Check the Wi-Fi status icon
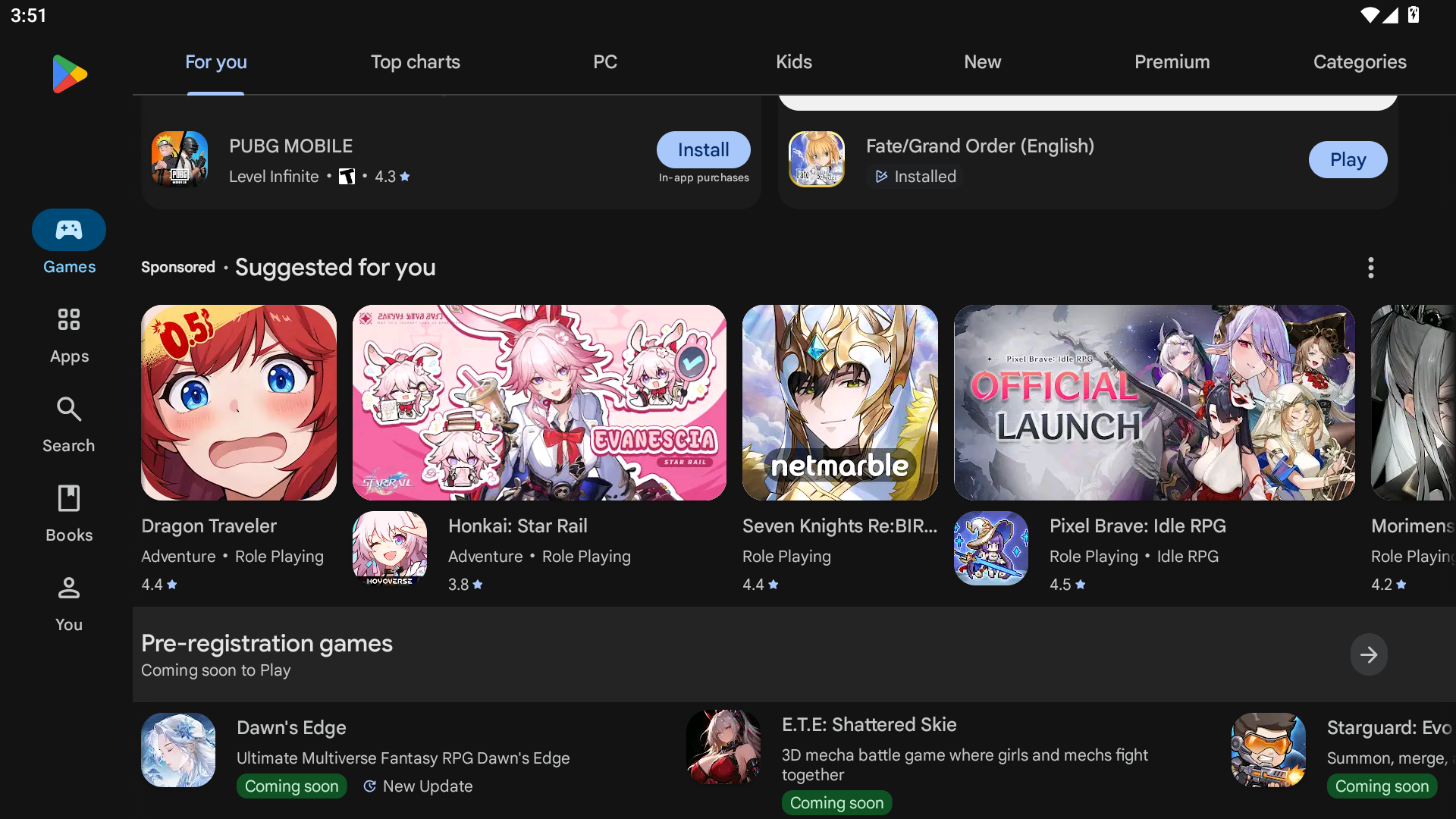Screen dimensions: 1456x819 point(1370,15)
